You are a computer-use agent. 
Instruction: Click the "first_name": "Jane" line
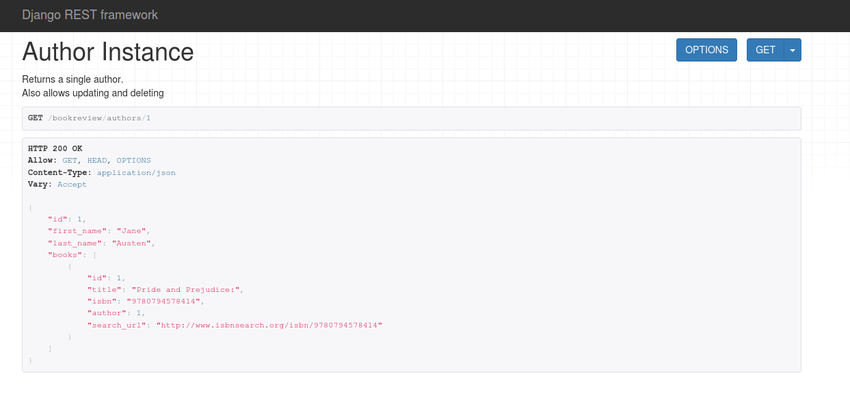99,231
